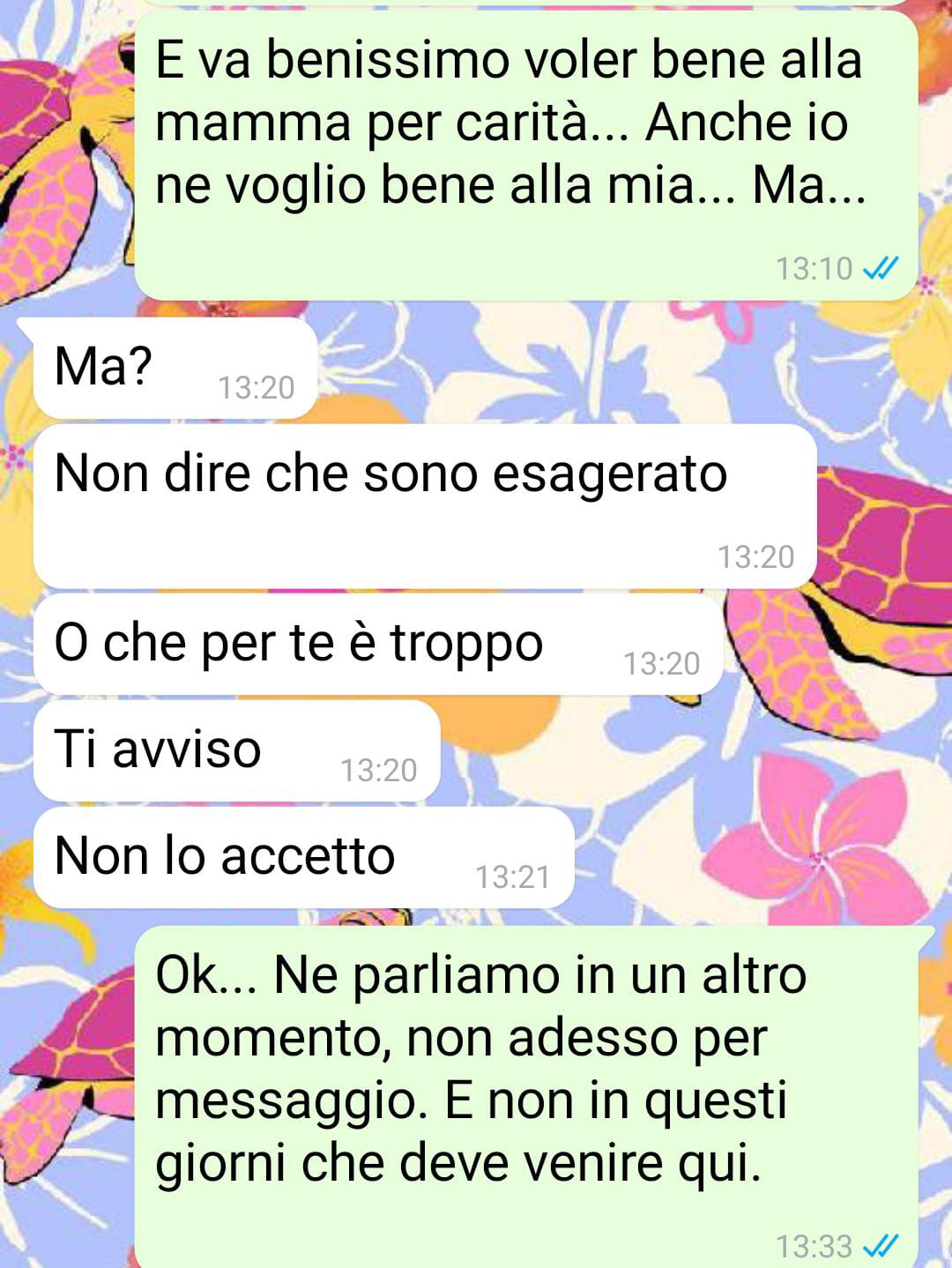Select the 'Non lo accetto' message bubble
This screenshot has width=952, height=1268.
pos(303,857)
